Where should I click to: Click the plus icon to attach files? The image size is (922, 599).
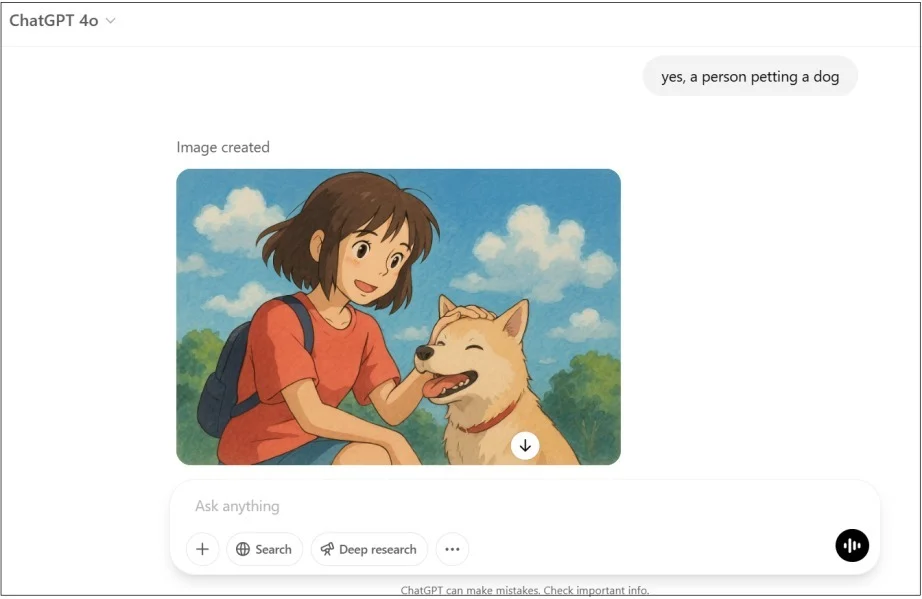coord(202,549)
